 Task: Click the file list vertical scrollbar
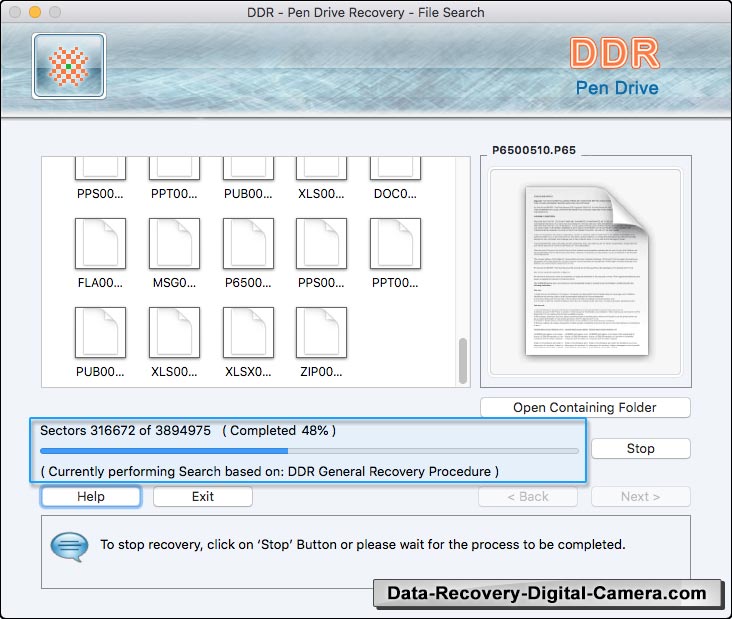pyautogui.click(x=463, y=361)
